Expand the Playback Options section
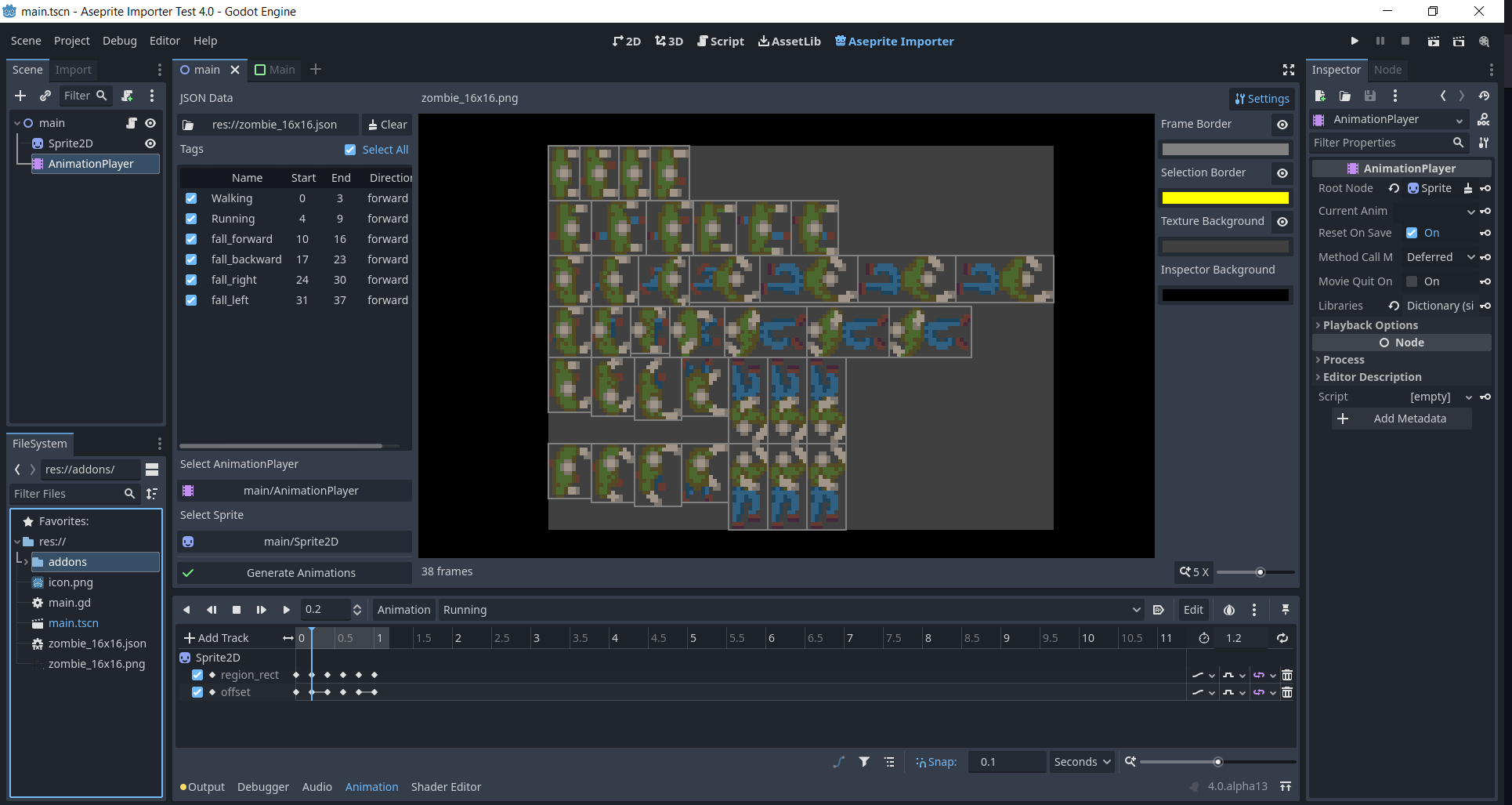This screenshot has height=805, width=1512. point(1370,325)
